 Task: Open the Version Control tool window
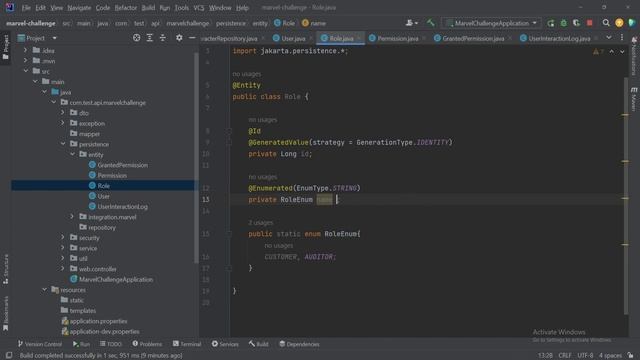(40, 344)
